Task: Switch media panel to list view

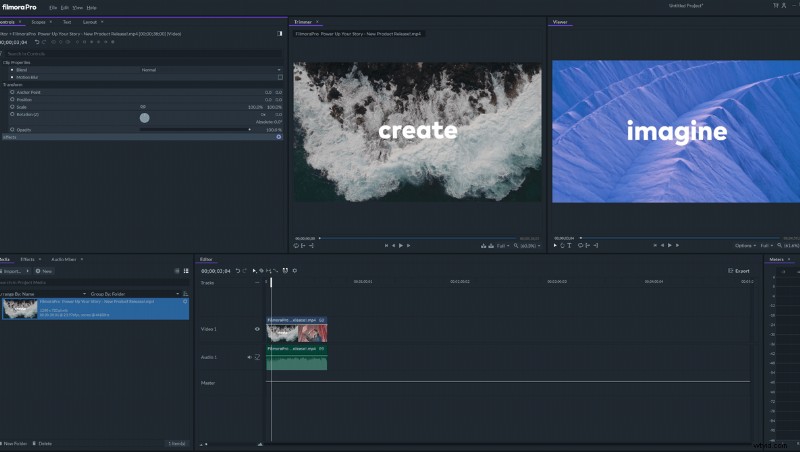Action: click(x=177, y=271)
